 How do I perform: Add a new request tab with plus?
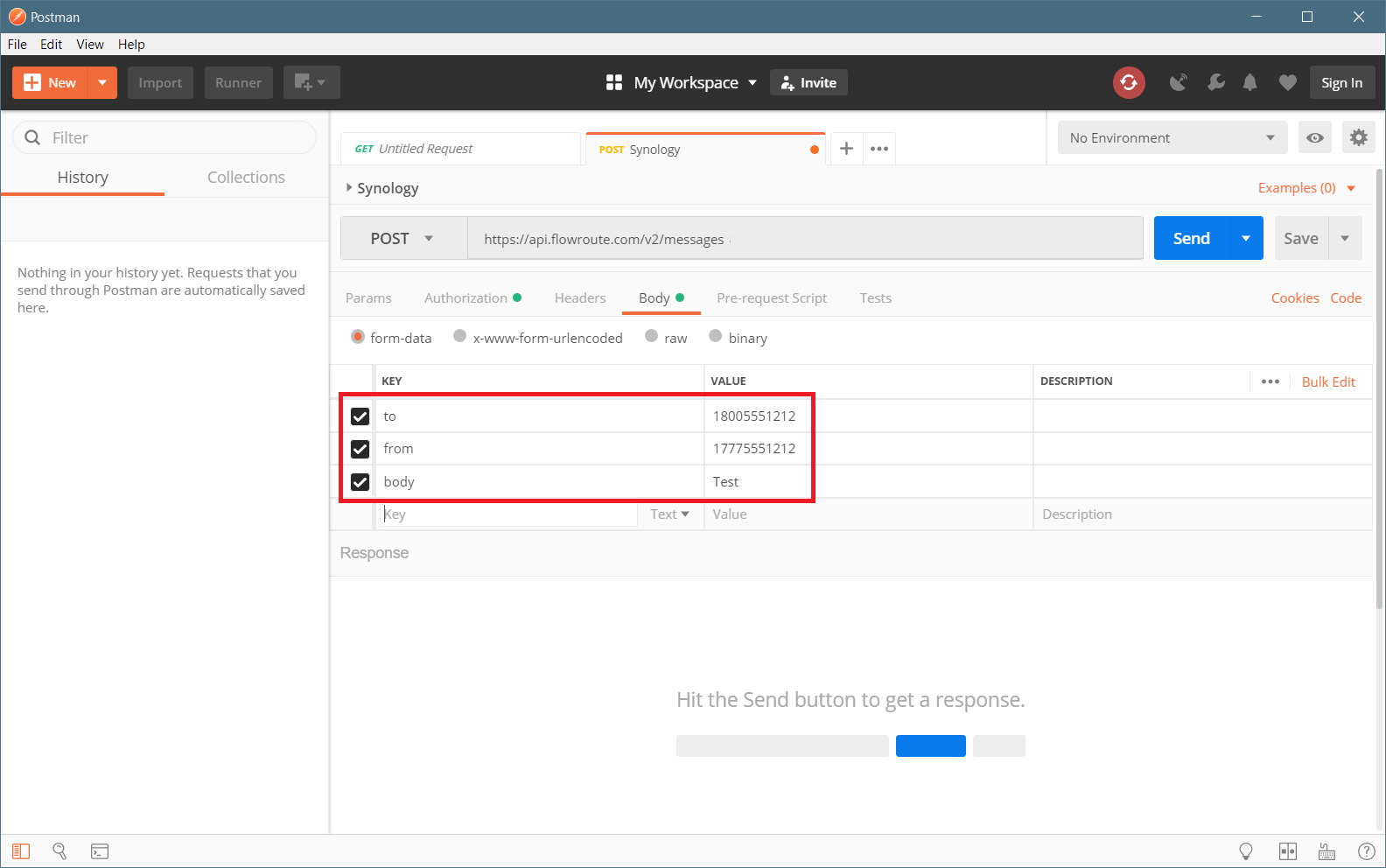(846, 149)
